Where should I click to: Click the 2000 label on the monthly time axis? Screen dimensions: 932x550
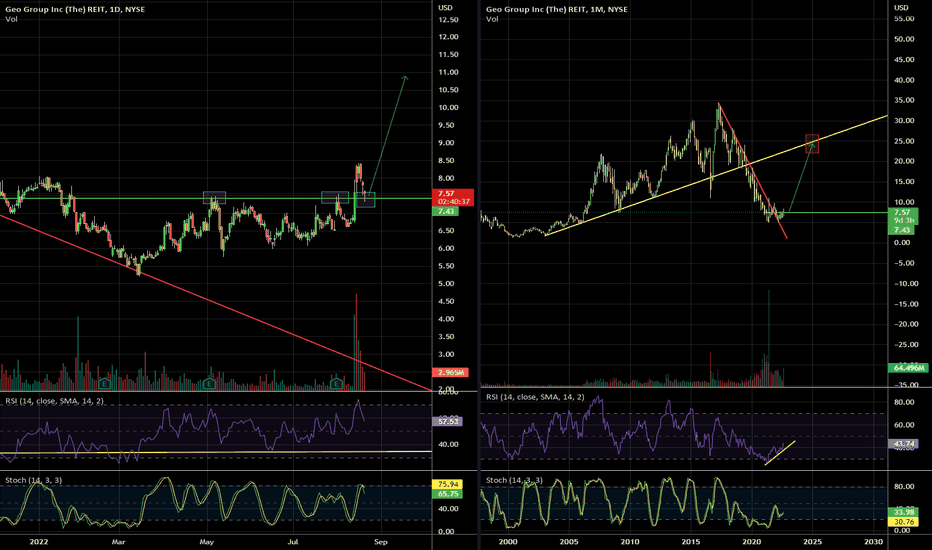[508, 542]
